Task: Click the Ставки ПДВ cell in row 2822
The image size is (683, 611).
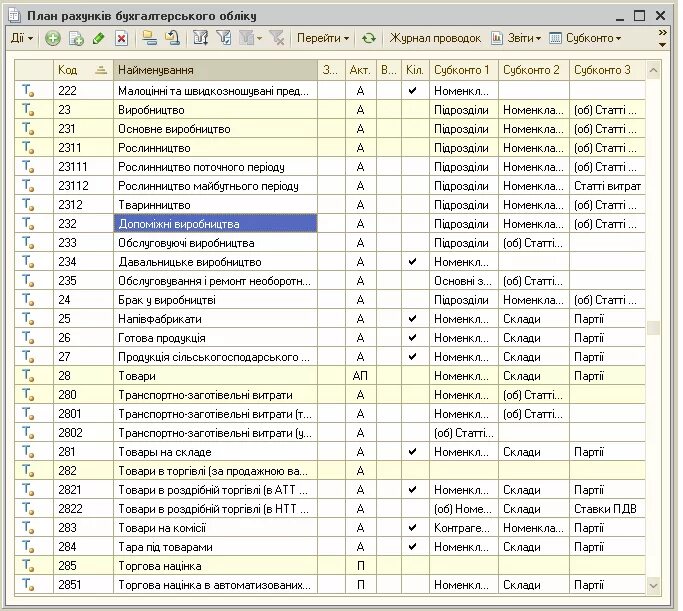Action: 607,509
